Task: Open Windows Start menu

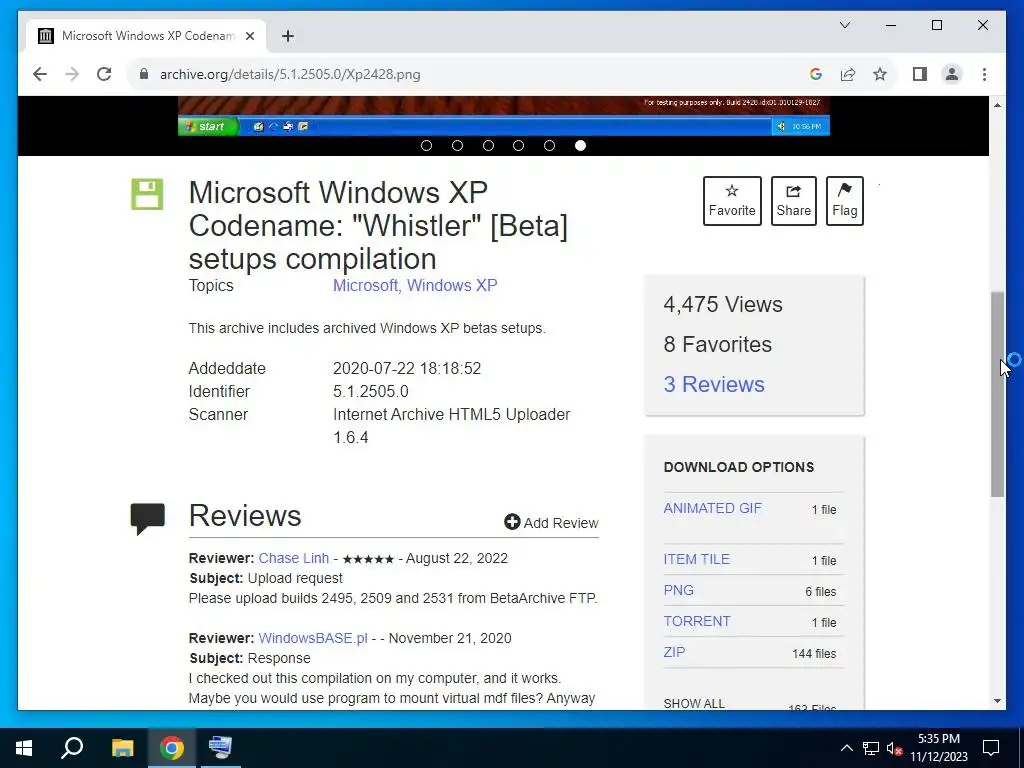Action: pyautogui.click(x=24, y=748)
